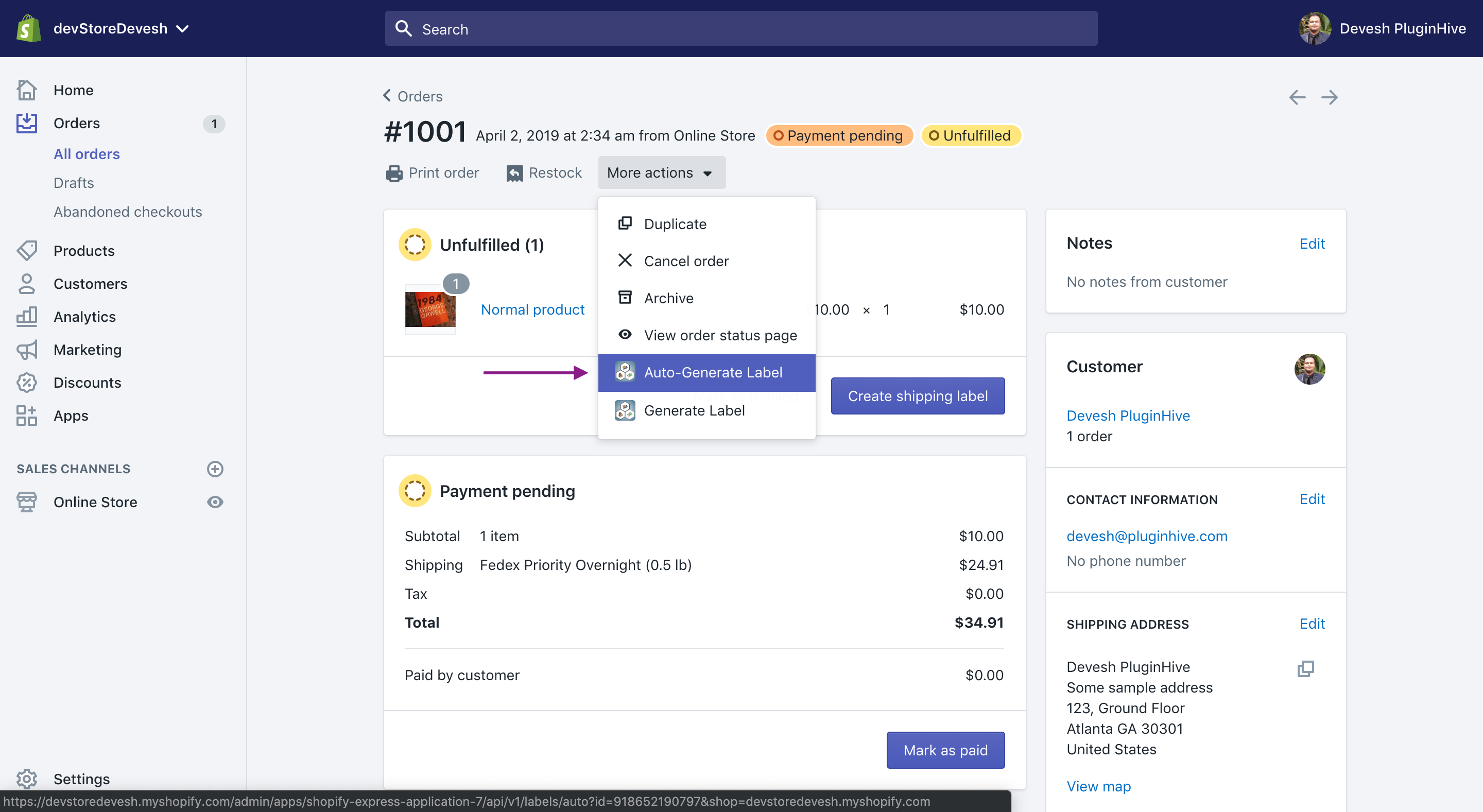Edit Contact information
The image size is (1483, 812).
tap(1312, 499)
